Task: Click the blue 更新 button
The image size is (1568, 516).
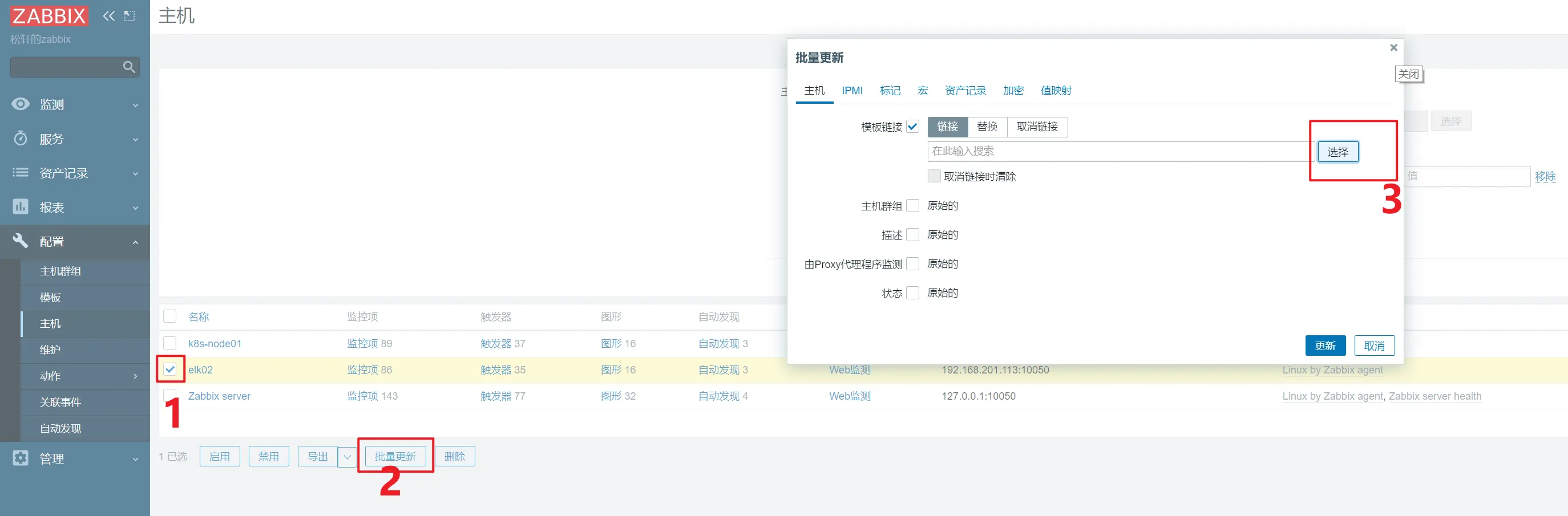Action: (x=1324, y=346)
